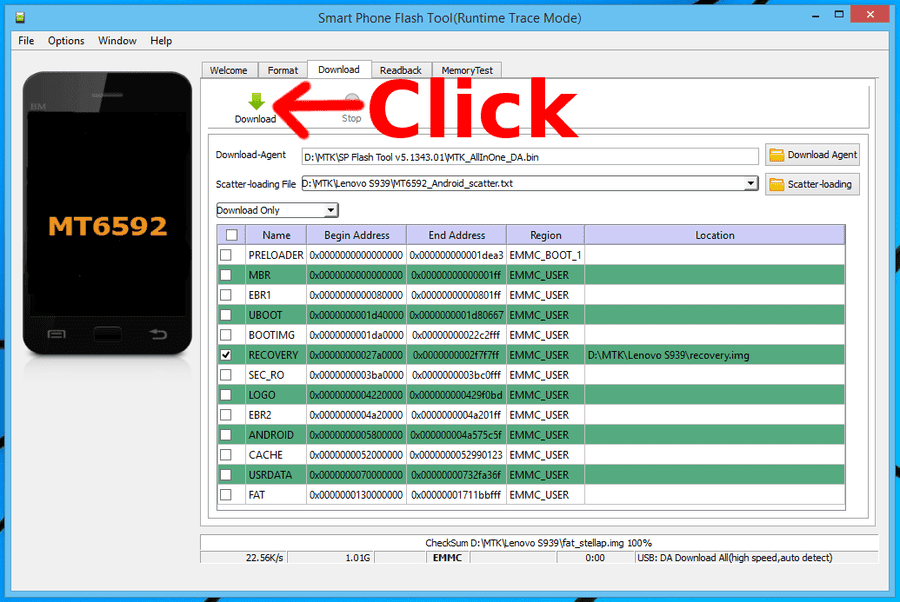Expand the Scatter-loading File dropdown arrow

click(x=751, y=184)
